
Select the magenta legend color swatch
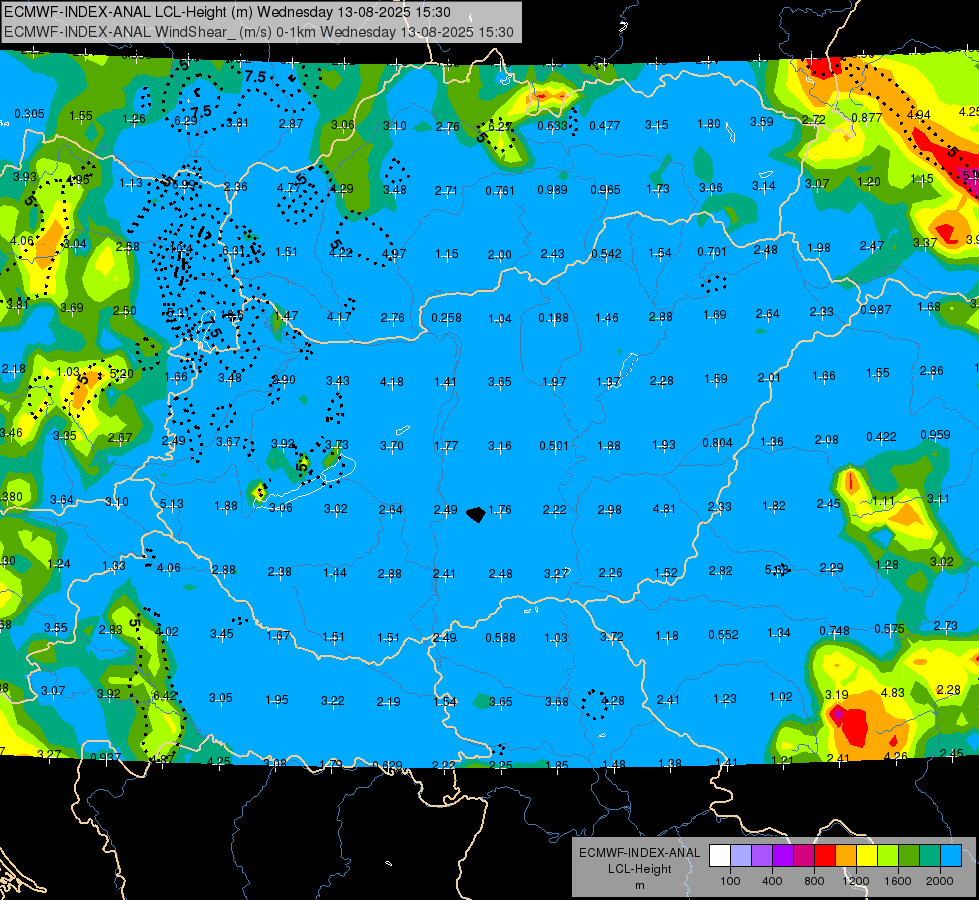click(804, 856)
